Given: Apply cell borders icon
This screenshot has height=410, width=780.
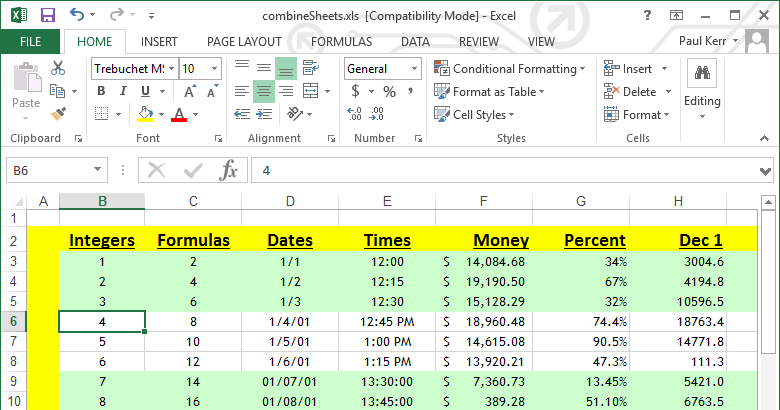Looking at the screenshot, I should [x=101, y=114].
